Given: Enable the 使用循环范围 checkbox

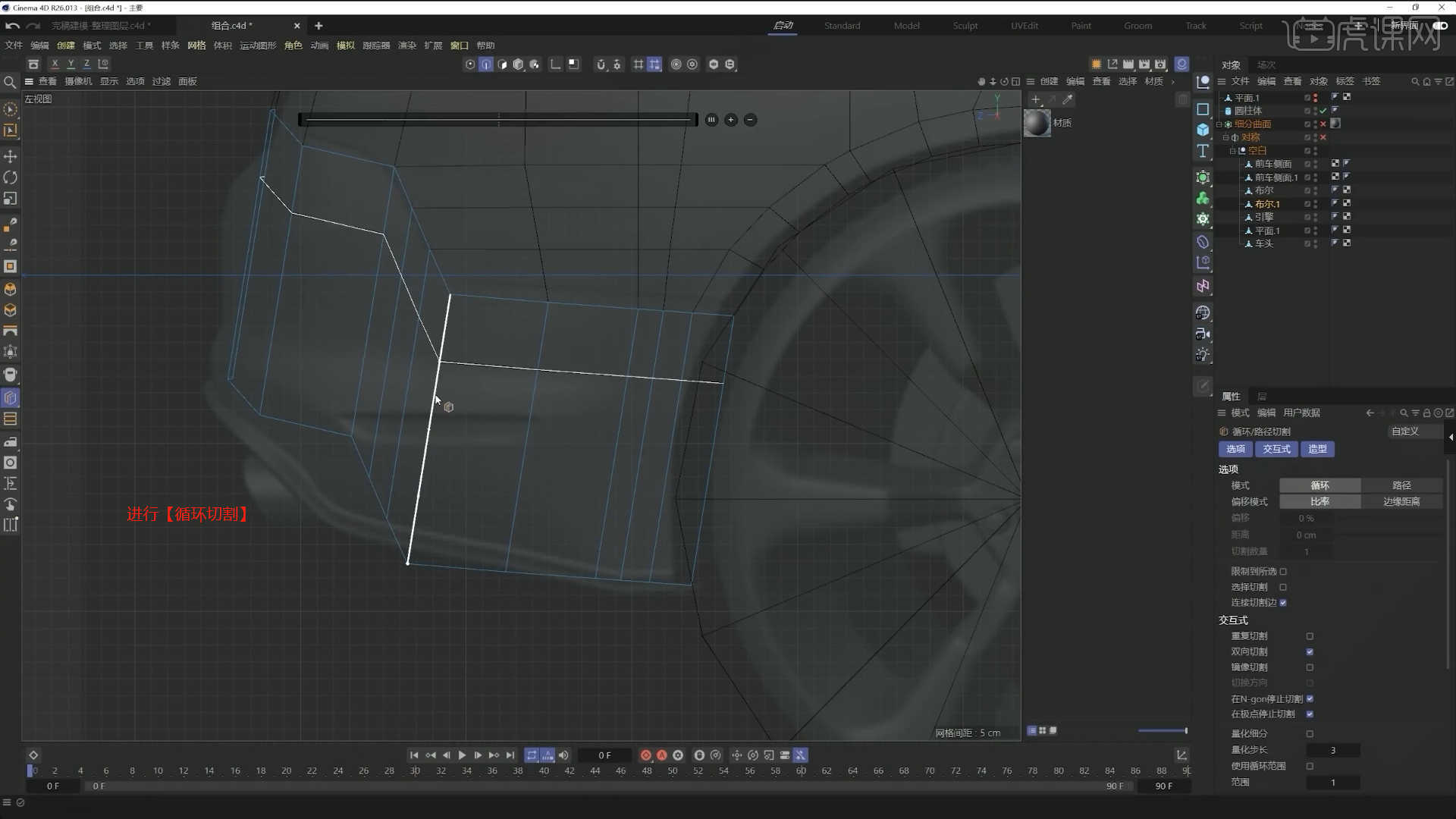Looking at the screenshot, I should pos(1310,767).
